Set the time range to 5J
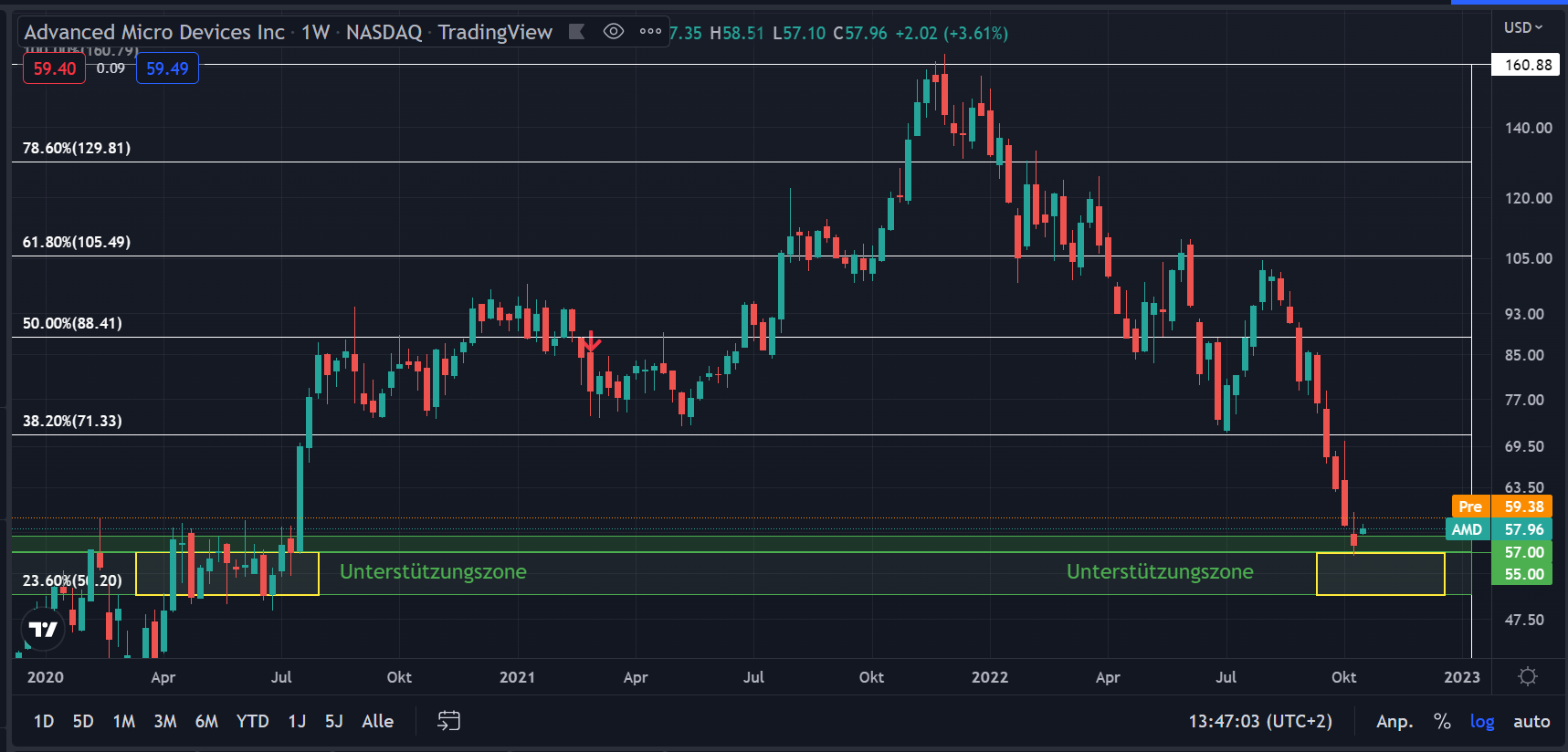The width and height of the screenshot is (1568, 752). pos(334,721)
